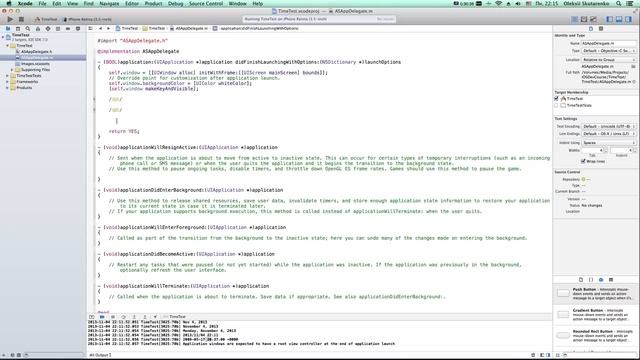This screenshot has width=640, height=360.
Task: Open the Find navigator
Action: click(x=28, y=29)
